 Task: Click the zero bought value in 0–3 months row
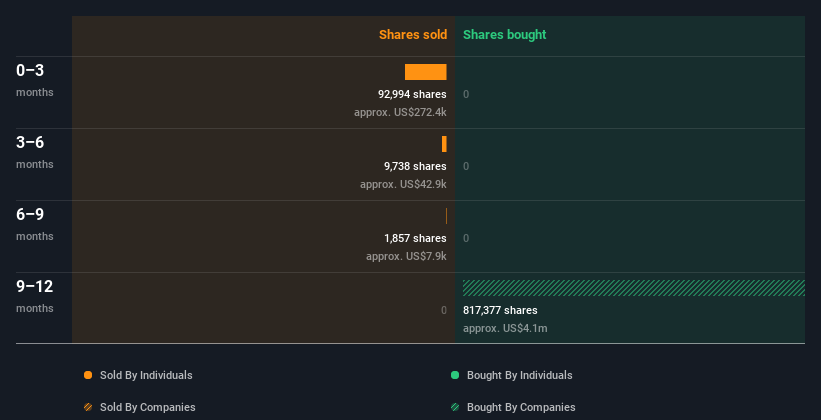pyautogui.click(x=466, y=94)
